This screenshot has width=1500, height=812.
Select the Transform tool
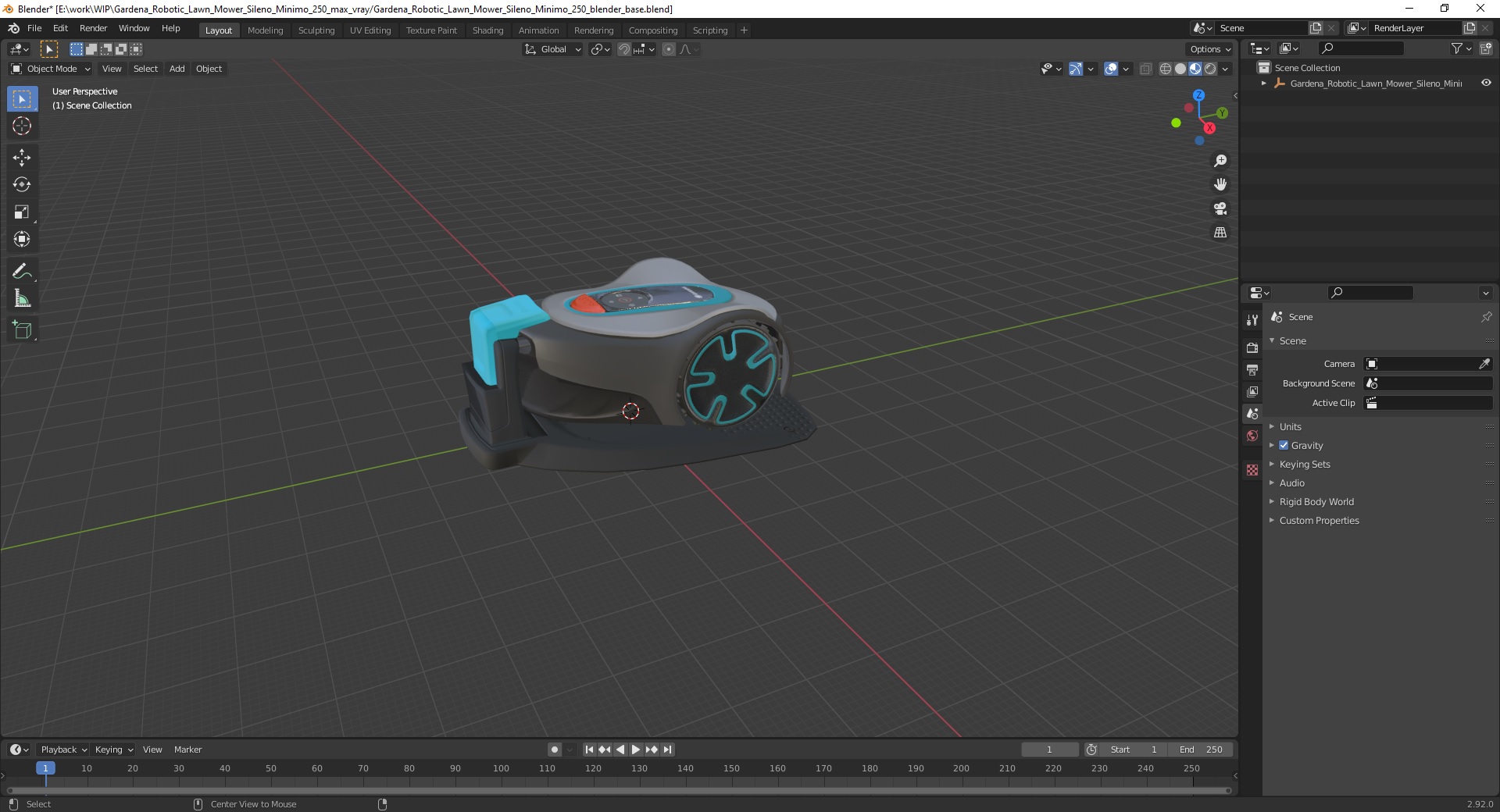[22, 239]
